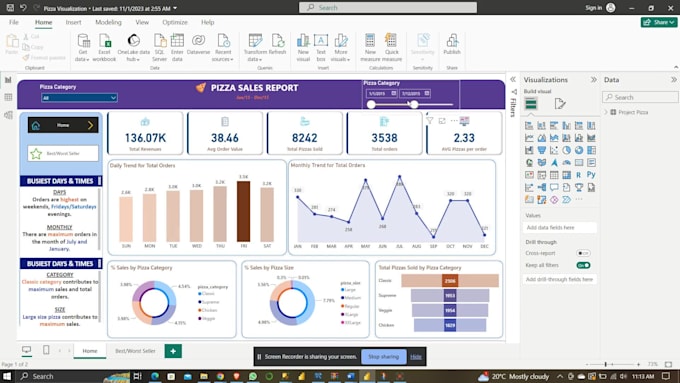Add a Scatter chart visual
The image size is (680, 383).
coord(554,151)
